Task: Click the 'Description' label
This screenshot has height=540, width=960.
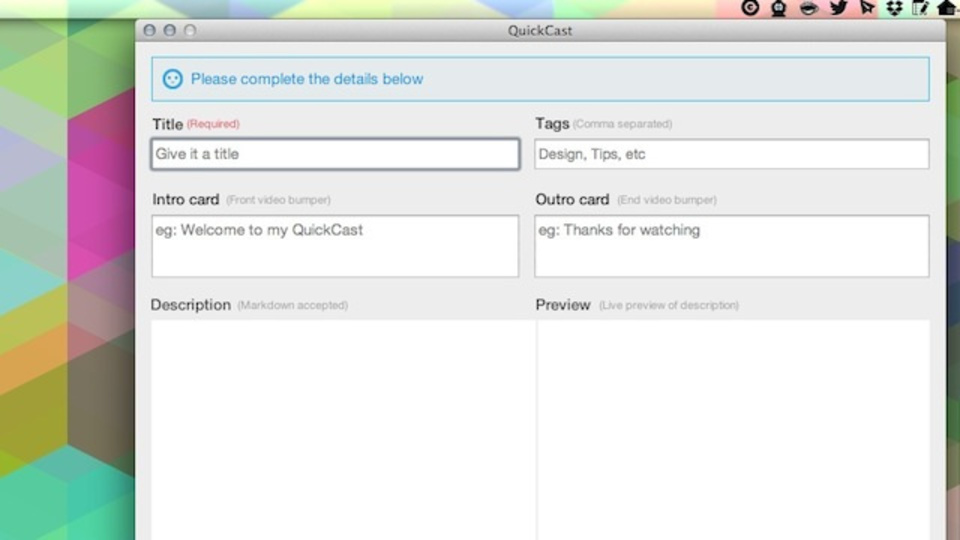Action: [x=191, y=305]
